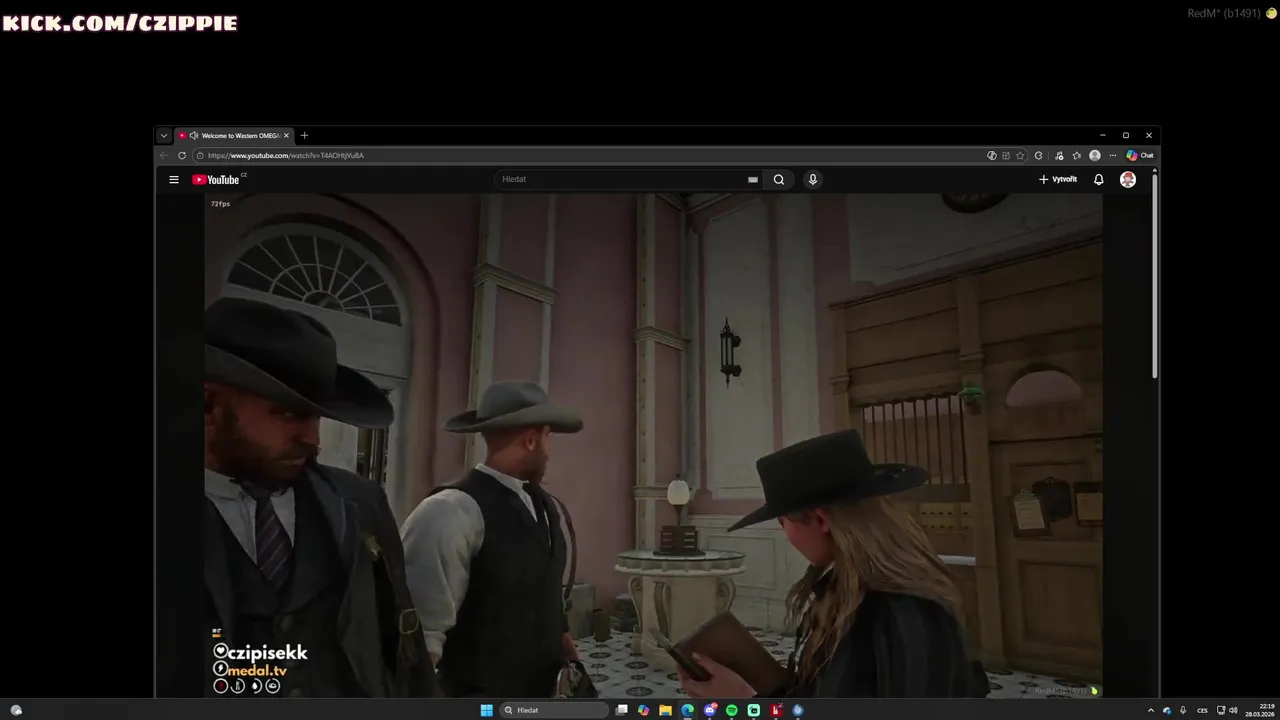The image size is (1280, 720).
Task: Expand the tab actions dropdown
Action: [x=164, y=136]
